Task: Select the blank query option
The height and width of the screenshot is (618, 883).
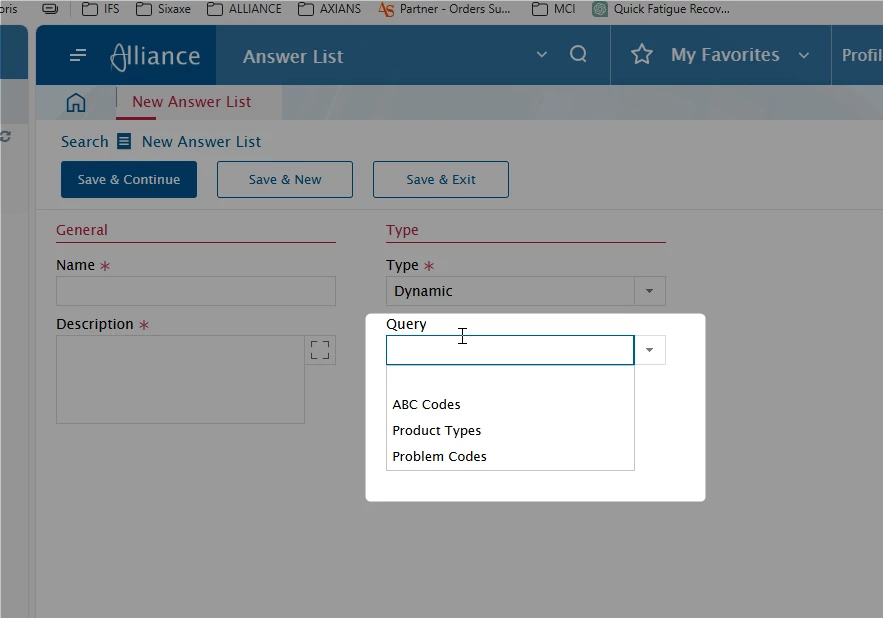Action: tap(510, 379)
